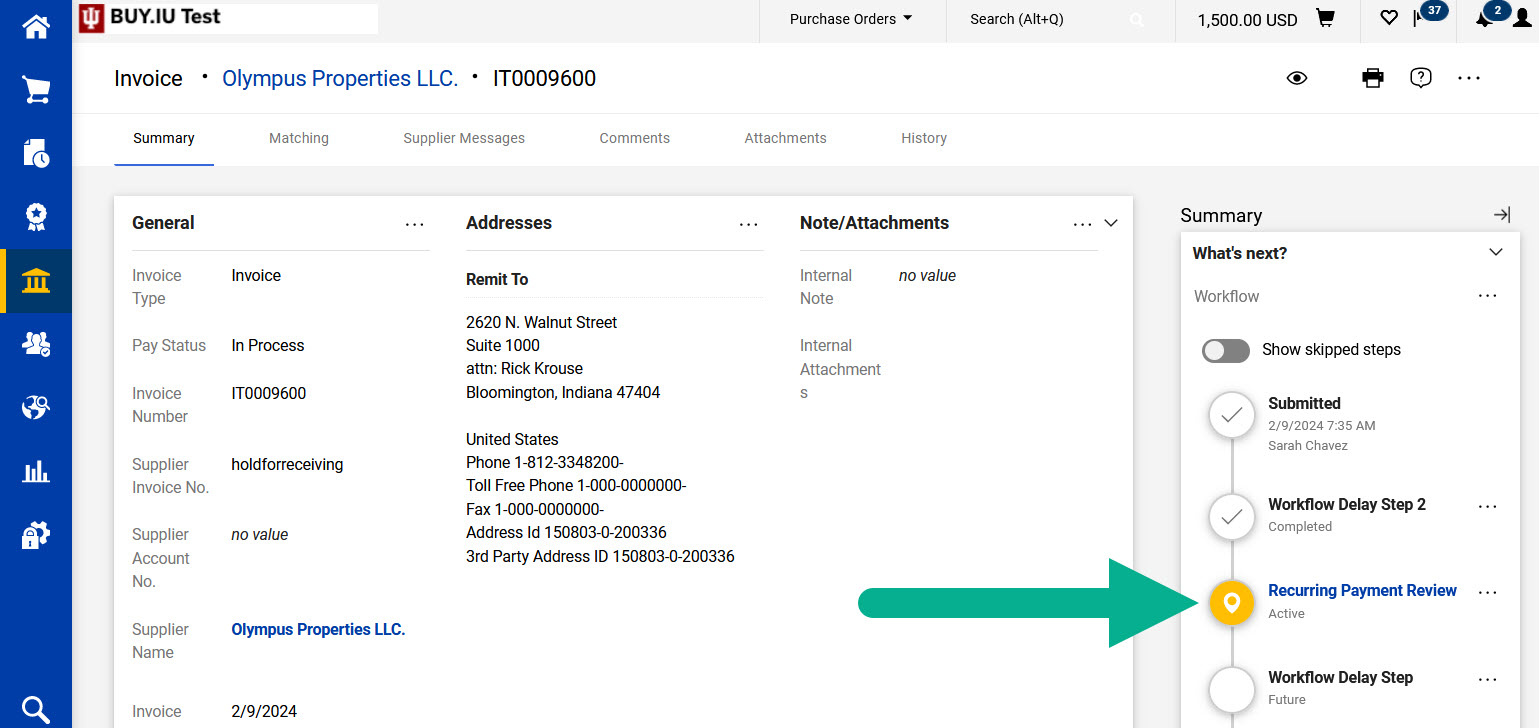Switch to the Matching tab

click(x=299, y=139)
